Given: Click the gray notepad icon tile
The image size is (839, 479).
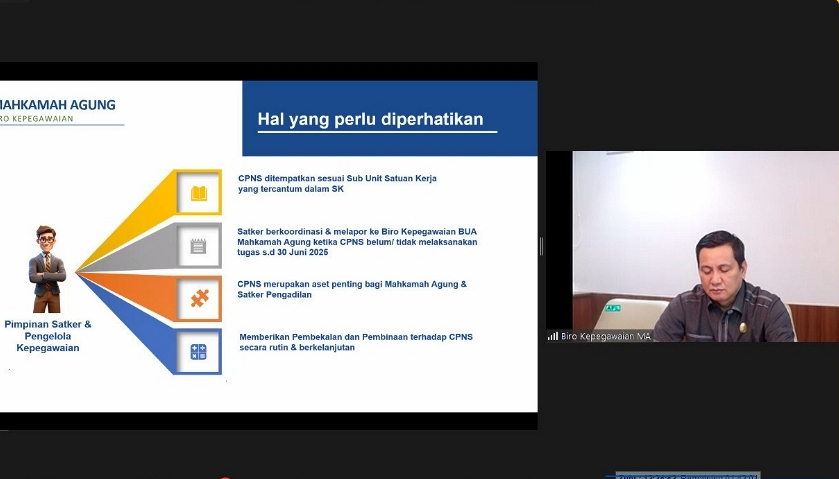Looking at the screenshot, I should tap(198, 245).
